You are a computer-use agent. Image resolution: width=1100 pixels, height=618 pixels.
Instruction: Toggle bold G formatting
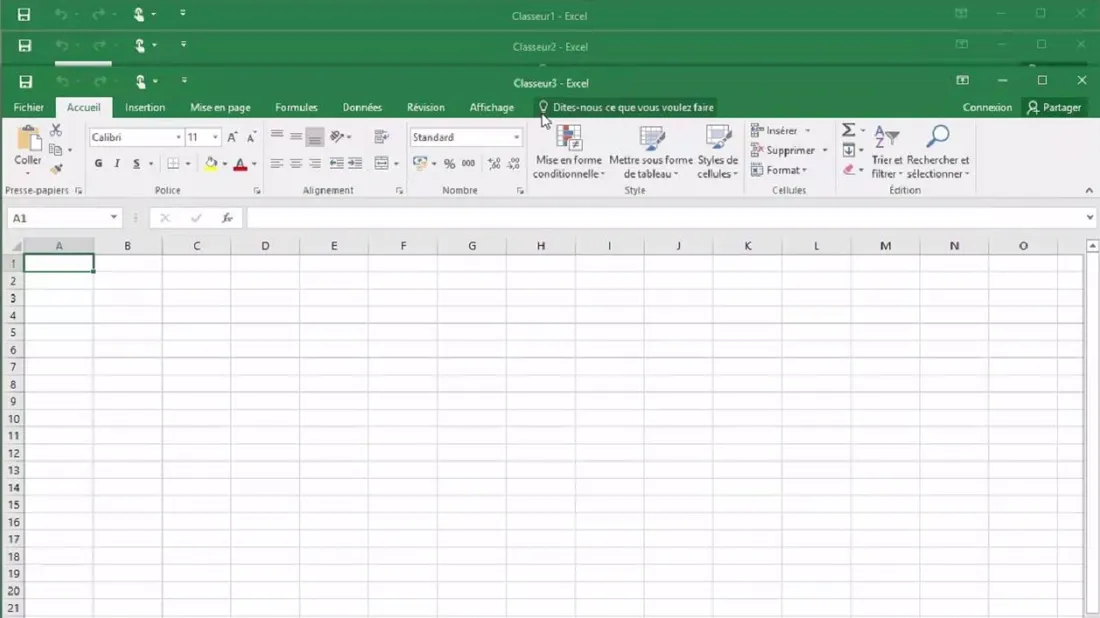98,164
